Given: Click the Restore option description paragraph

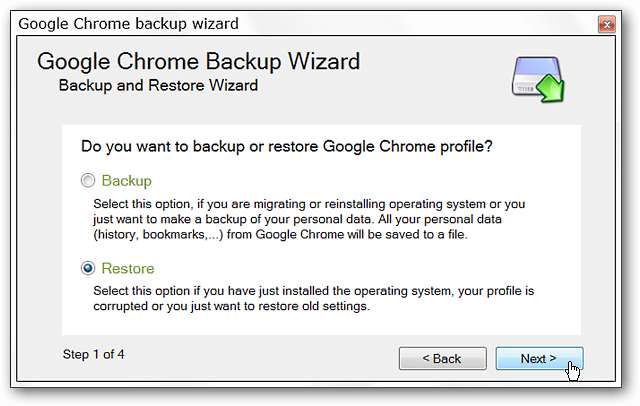Looking at the screenshot, I should click(302, 298).
